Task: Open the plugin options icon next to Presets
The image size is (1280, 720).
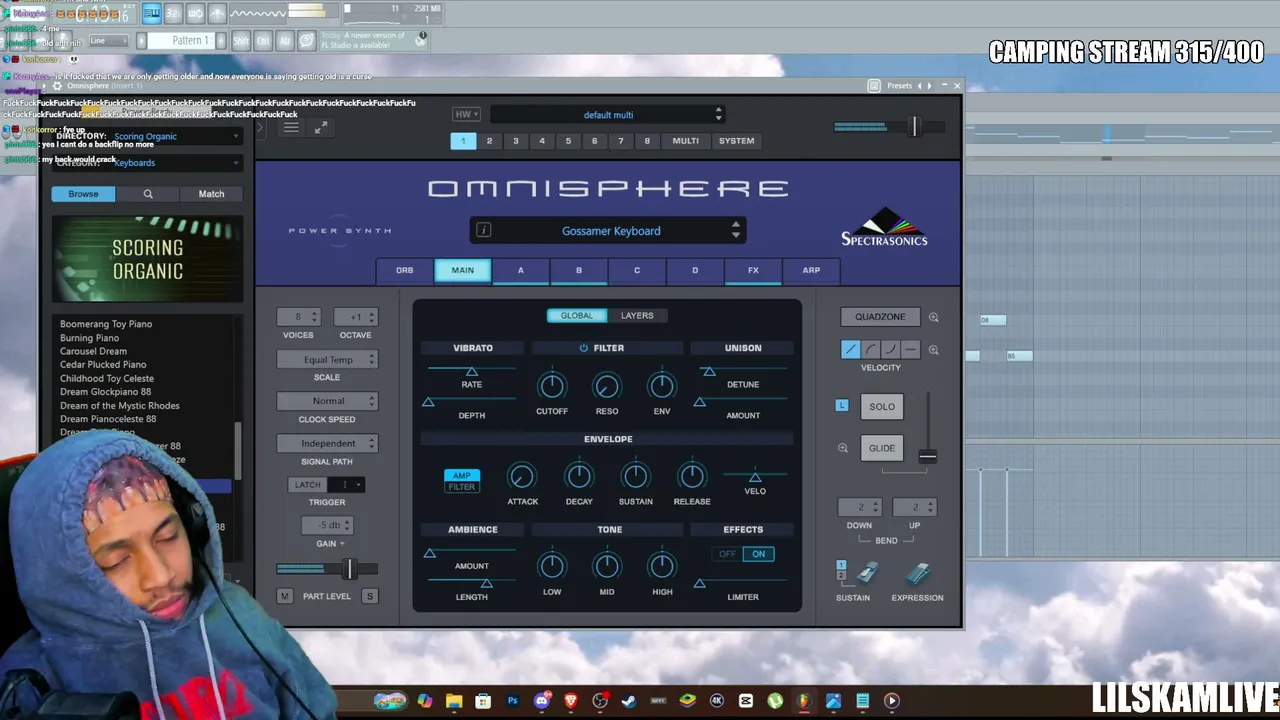Action: point(874,86)
